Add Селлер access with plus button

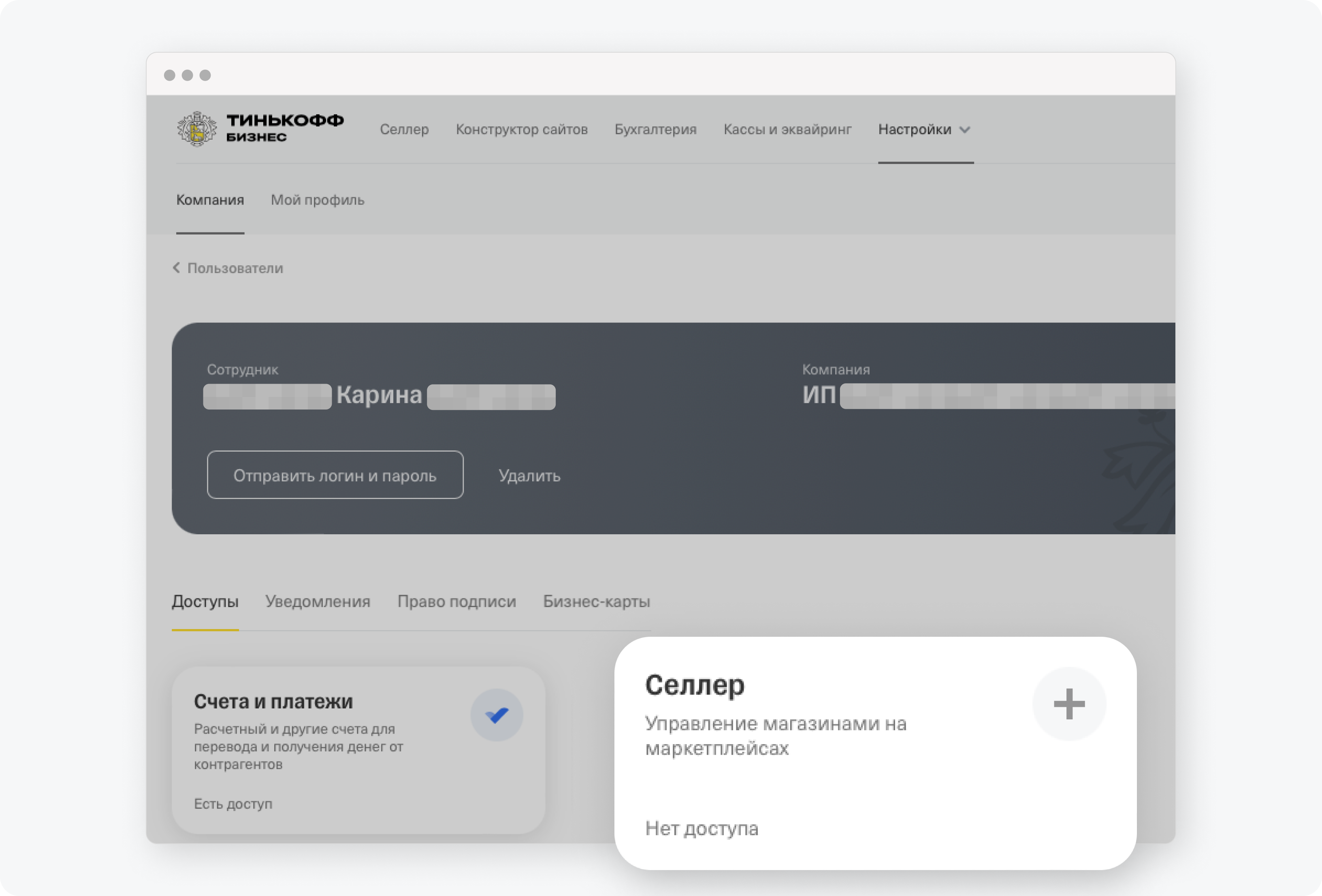click(x=1069, y=704)
